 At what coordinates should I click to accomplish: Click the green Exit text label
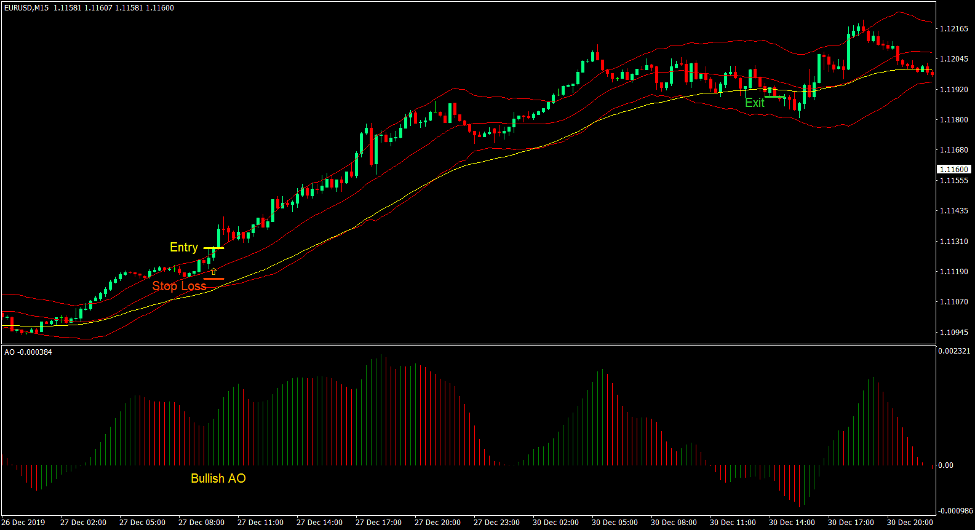tap(754, 102)
